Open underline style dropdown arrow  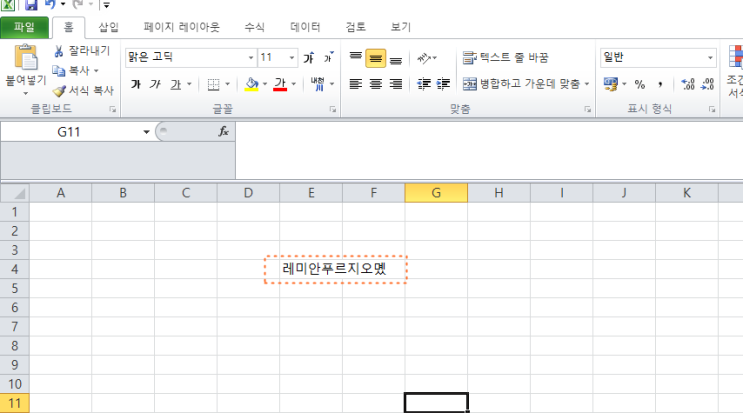pos(189,84)
